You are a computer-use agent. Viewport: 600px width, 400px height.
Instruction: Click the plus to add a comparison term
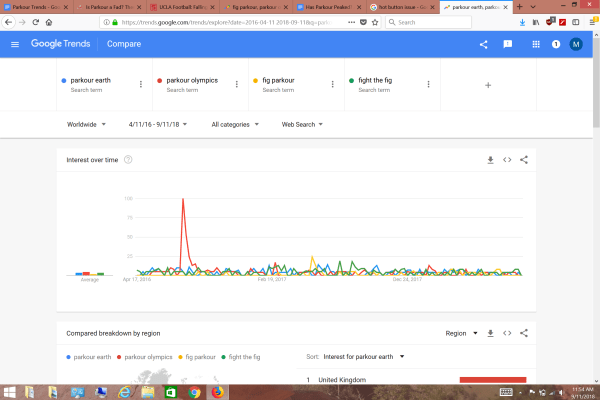coord(488,85)
